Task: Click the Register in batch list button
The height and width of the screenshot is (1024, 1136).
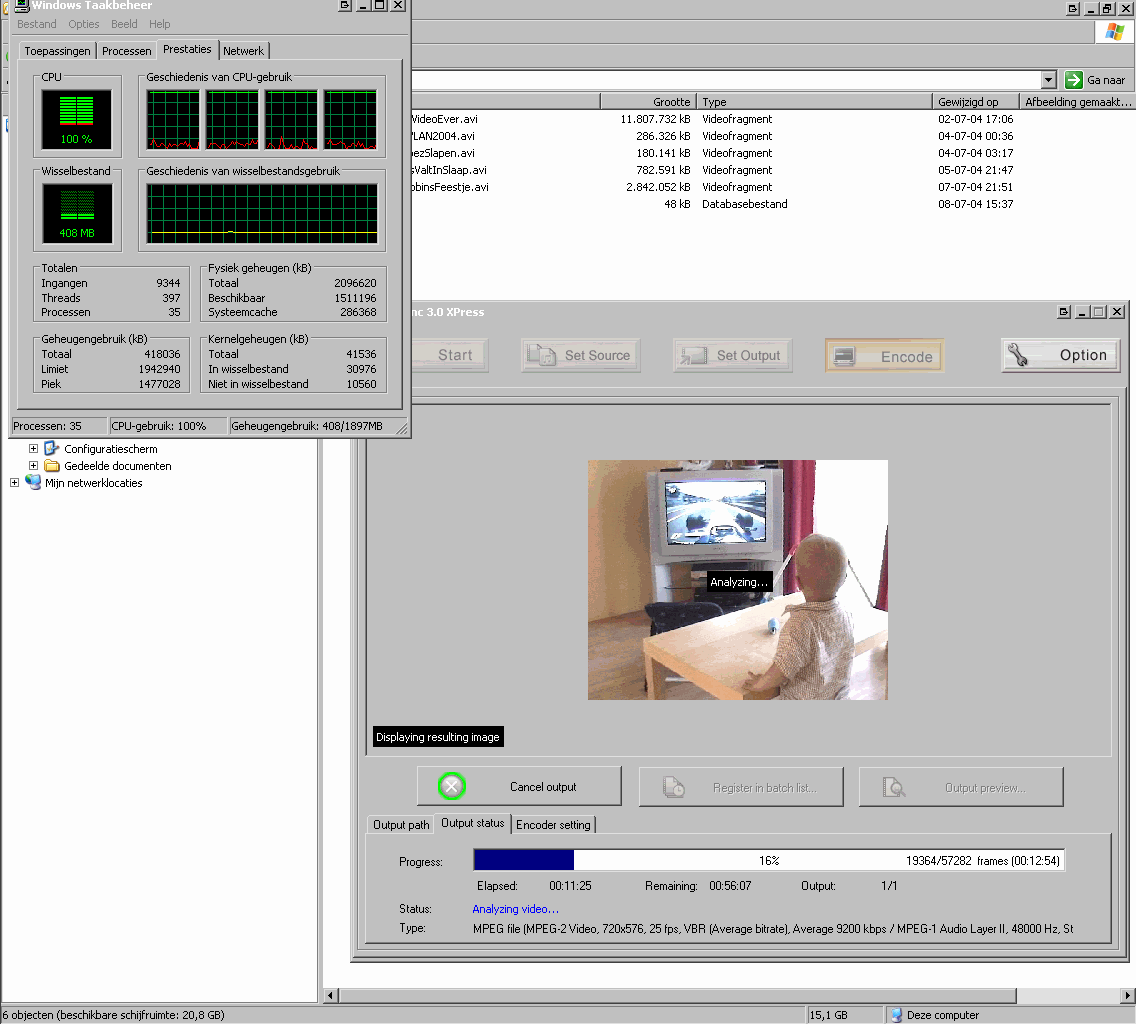Action: (741, 787)
